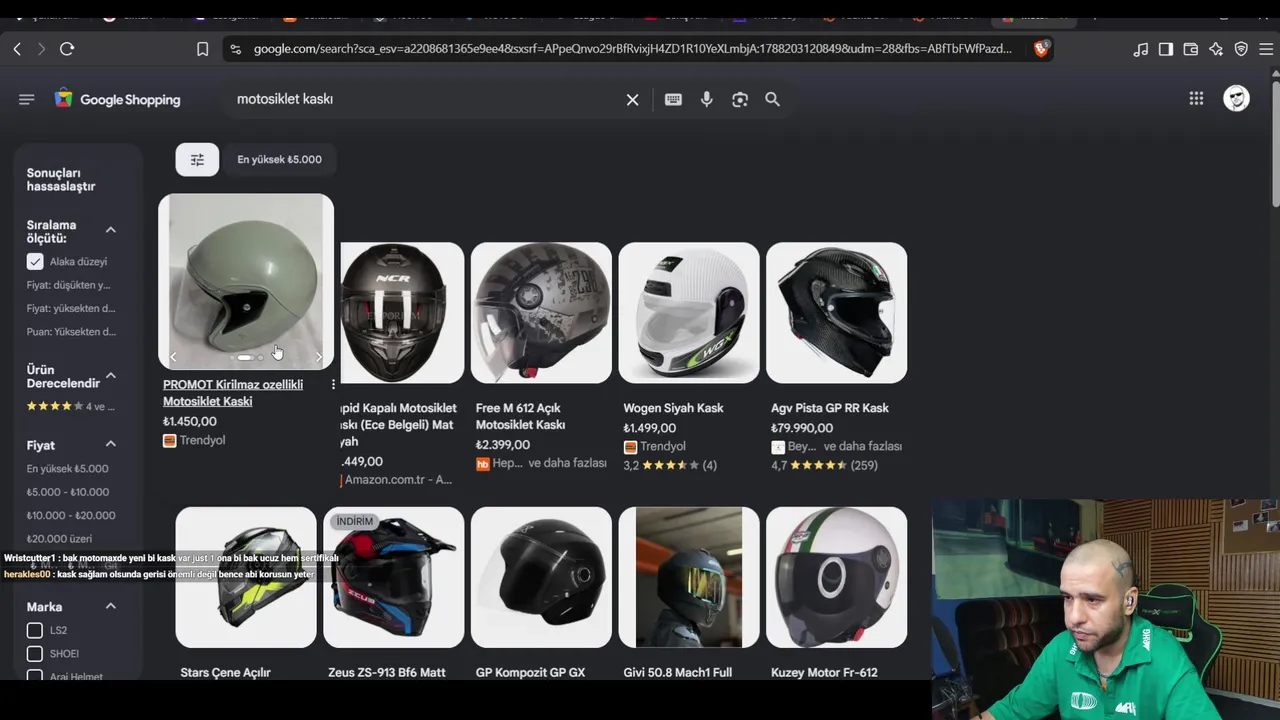1280x720 pixels.
Task: Click the browser address bar URL
Action: 632,49
